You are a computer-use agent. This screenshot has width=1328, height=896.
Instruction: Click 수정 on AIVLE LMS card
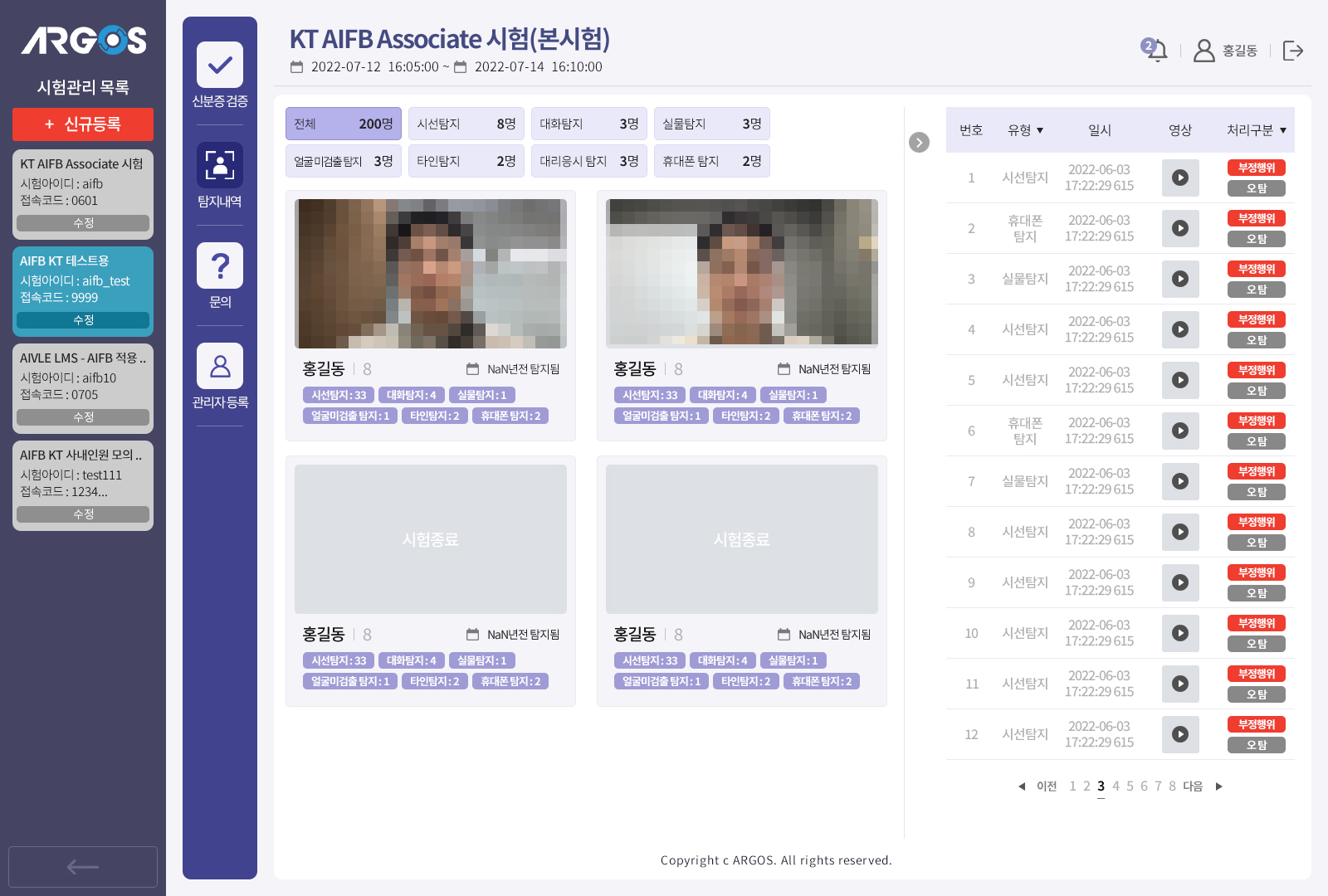click(83, 417)
